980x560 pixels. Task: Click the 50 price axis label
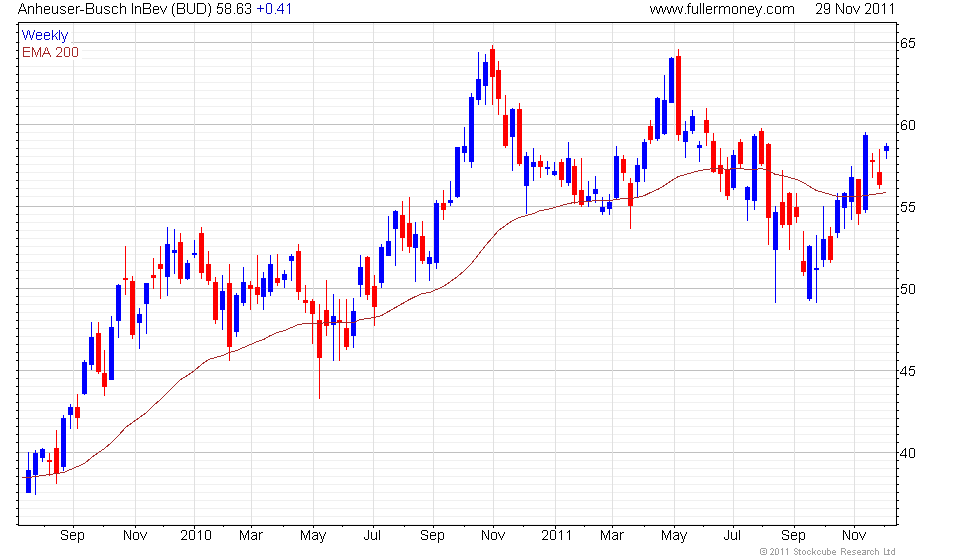coord(908,289)
